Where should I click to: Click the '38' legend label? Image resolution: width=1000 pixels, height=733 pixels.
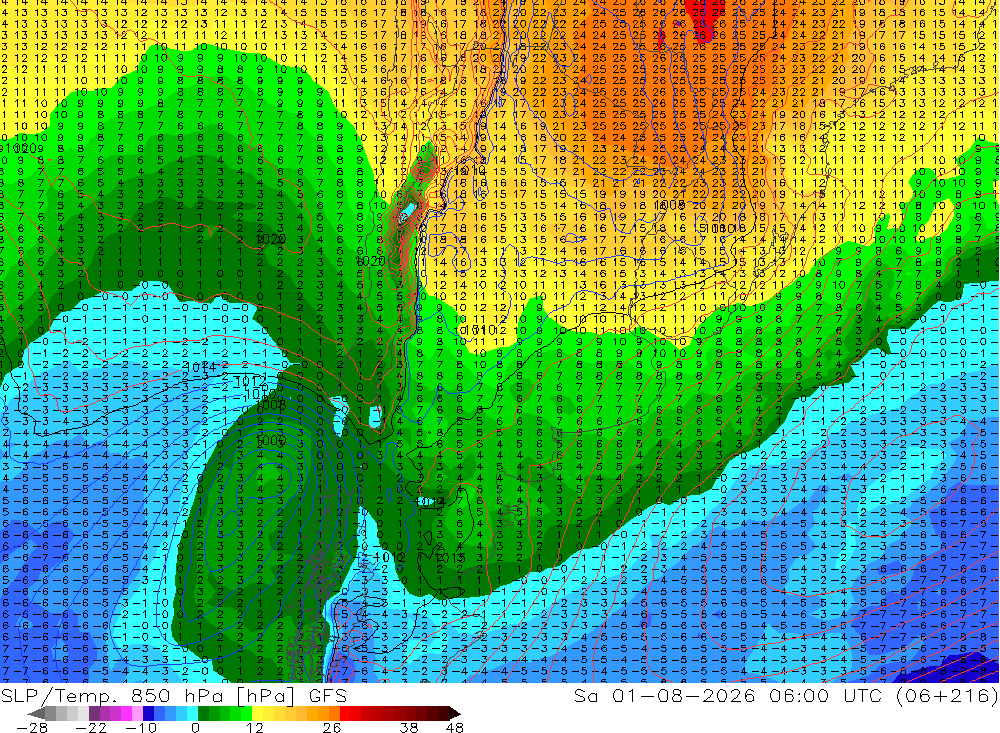409,727
